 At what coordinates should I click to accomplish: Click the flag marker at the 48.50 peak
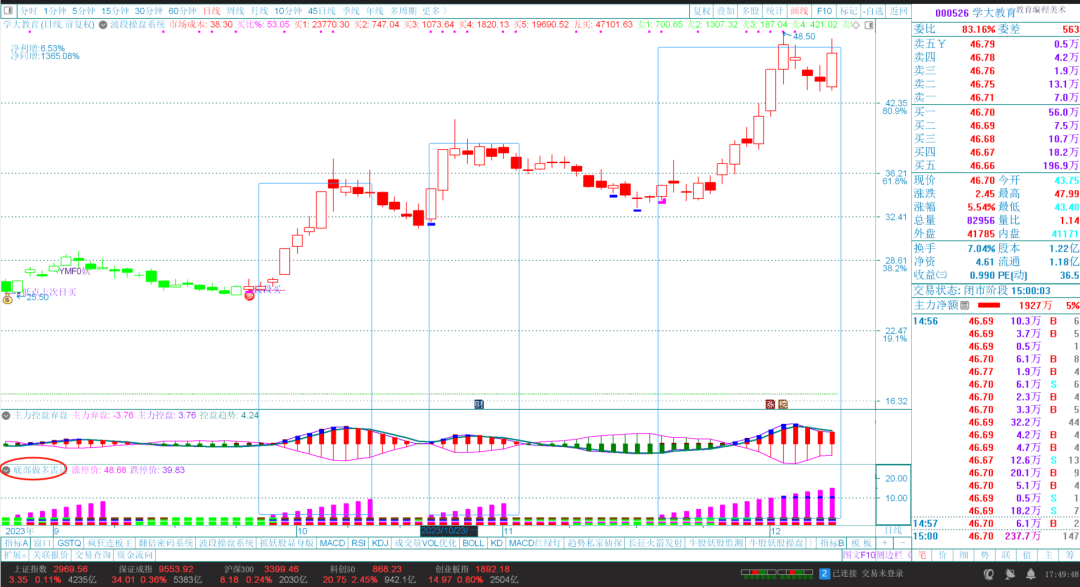tap(786, 33)
